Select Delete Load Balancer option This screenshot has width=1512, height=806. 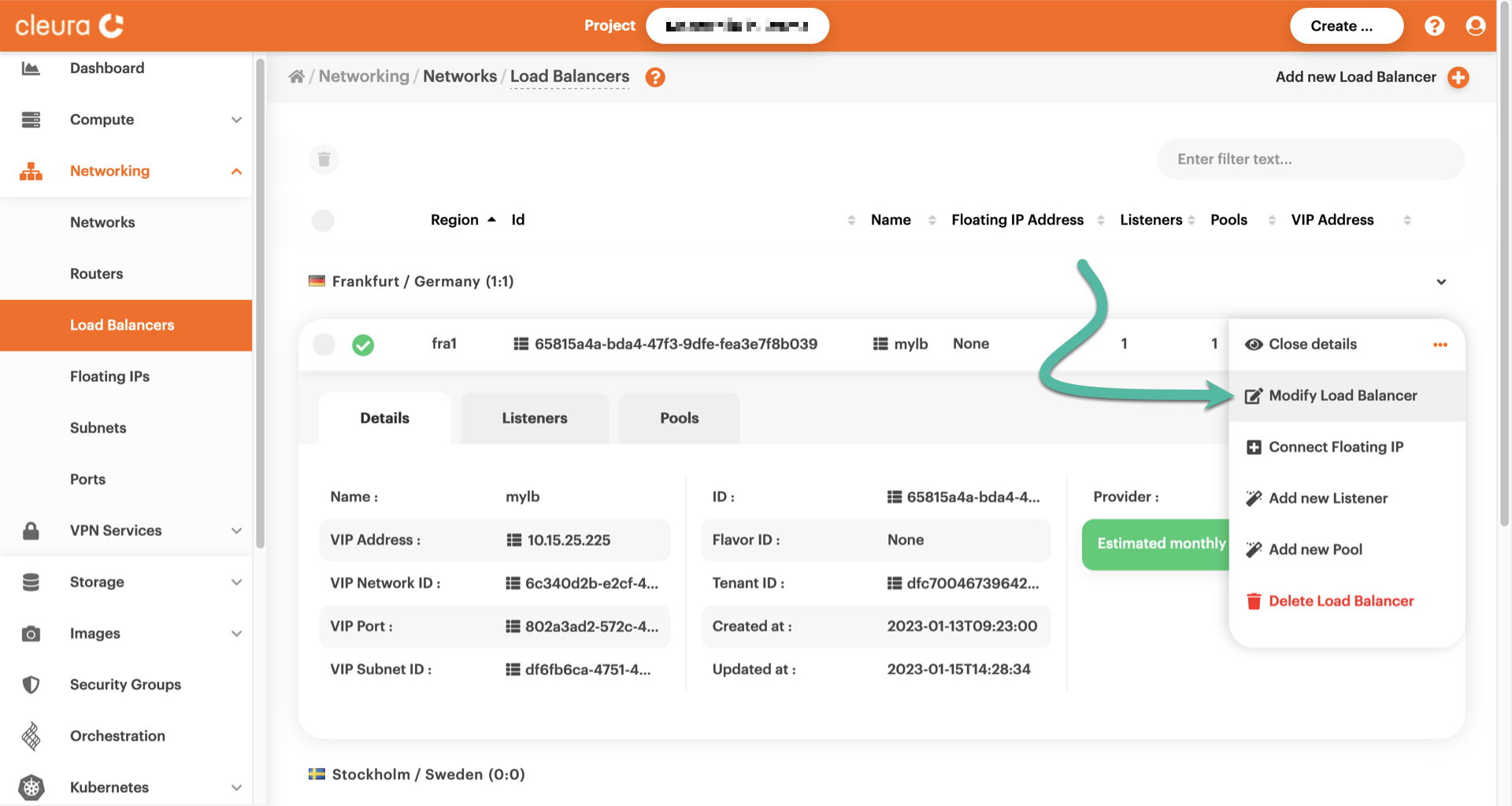[x=1340, y=601]
